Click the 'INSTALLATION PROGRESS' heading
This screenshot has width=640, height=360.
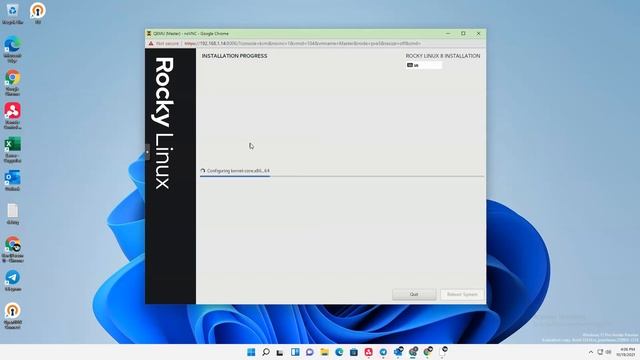coord(234,56)
